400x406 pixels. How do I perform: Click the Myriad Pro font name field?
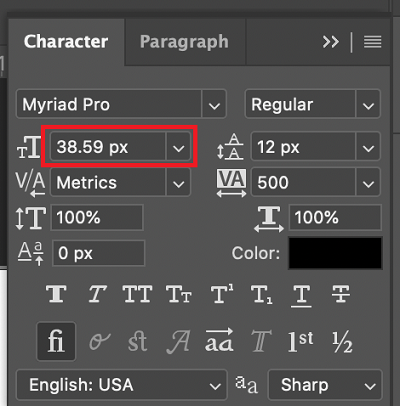[x=109, y=104]
